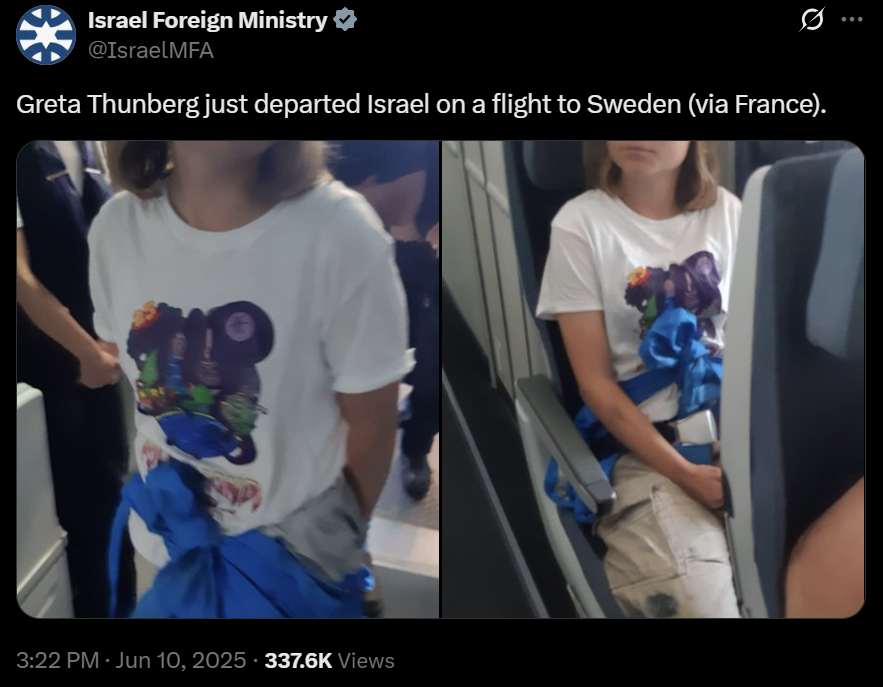Open the three-dot more options menu
The image size is (883, 687).
pyautogui.click(x=851, y=20)
